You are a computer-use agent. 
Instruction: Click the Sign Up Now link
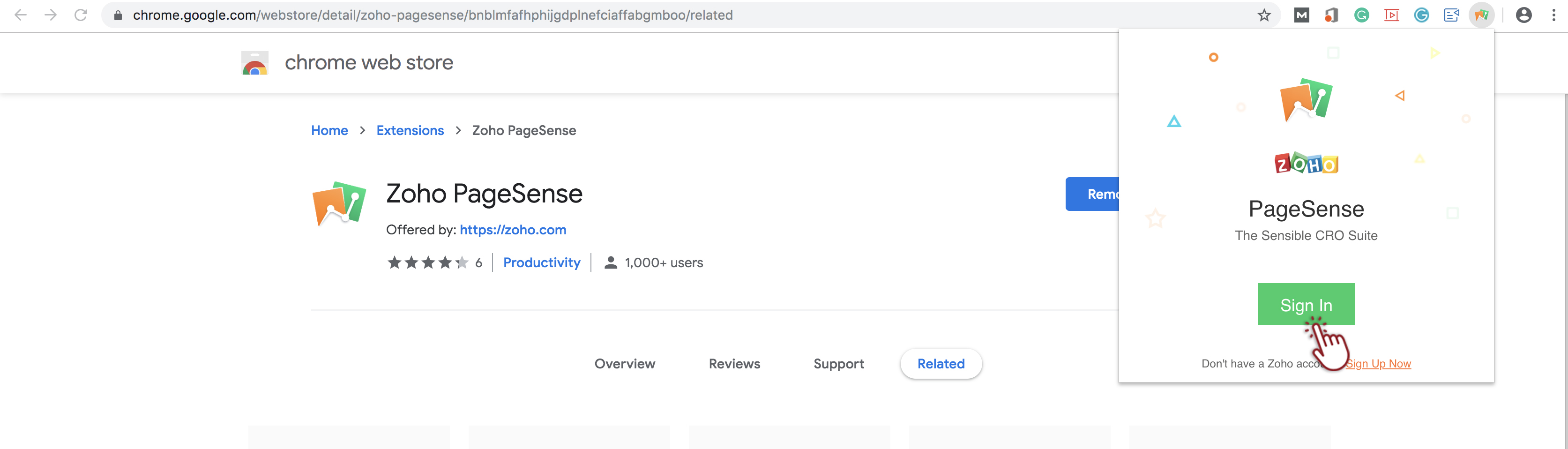tap(1379, 364)
